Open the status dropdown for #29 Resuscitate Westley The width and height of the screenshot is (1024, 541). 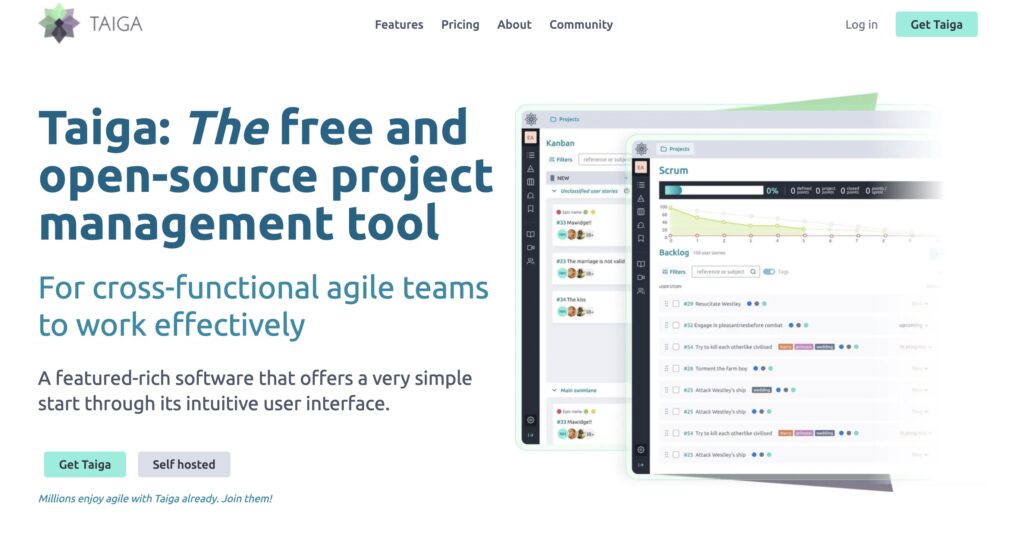(920, 304)
